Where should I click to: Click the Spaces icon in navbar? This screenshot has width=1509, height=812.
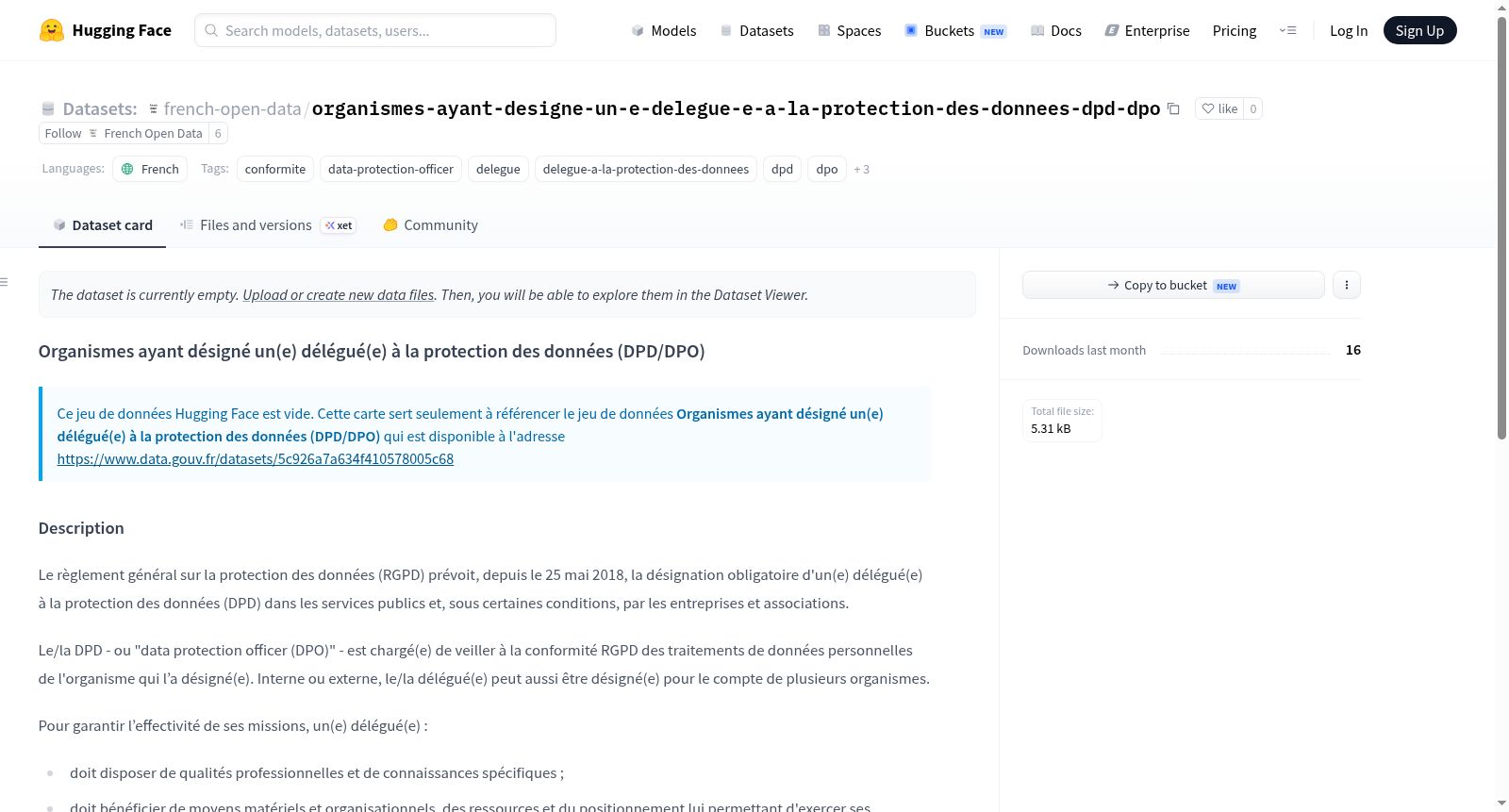tap(824, 31)
